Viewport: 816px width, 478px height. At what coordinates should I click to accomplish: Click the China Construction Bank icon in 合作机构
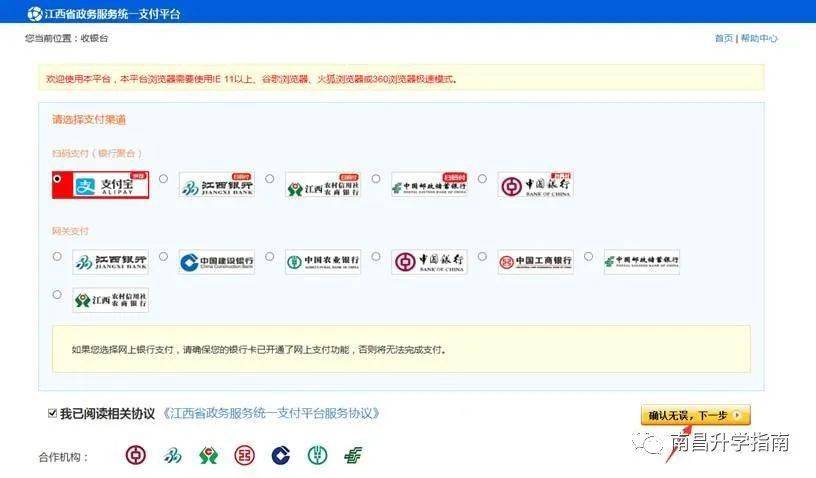(281, 456)
